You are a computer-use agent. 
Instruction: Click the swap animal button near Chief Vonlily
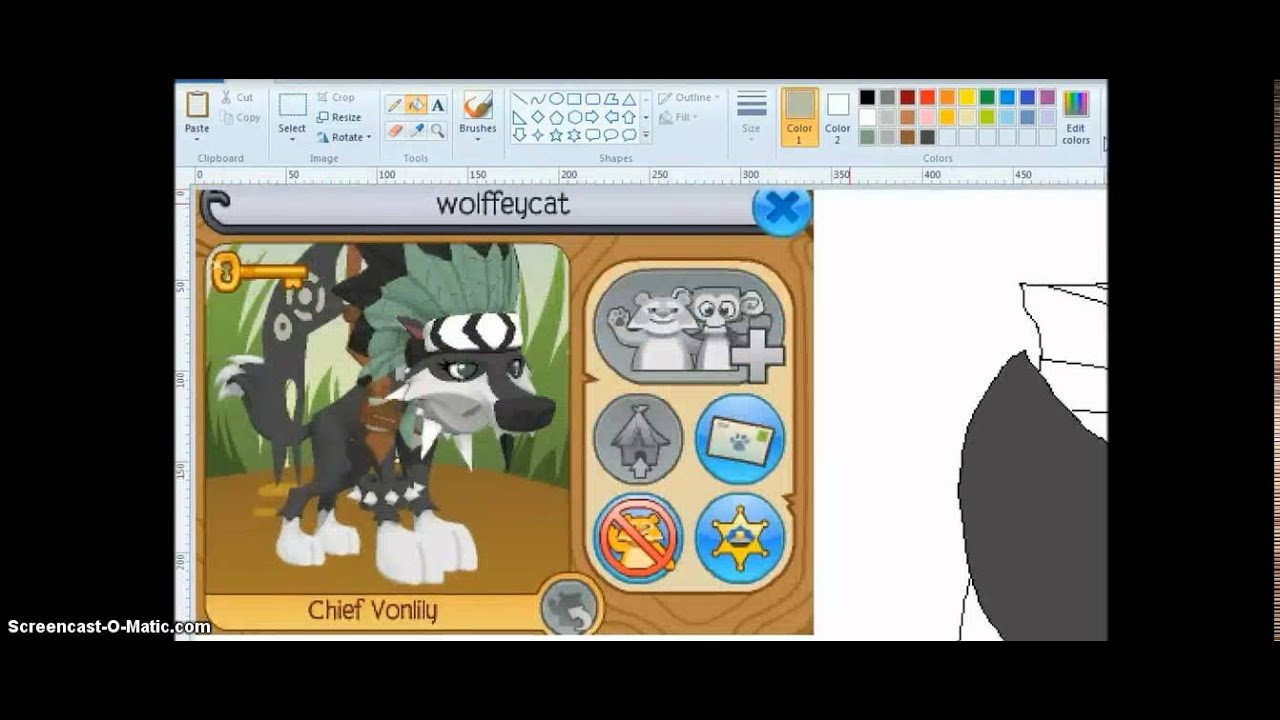[x=569, y=607]
